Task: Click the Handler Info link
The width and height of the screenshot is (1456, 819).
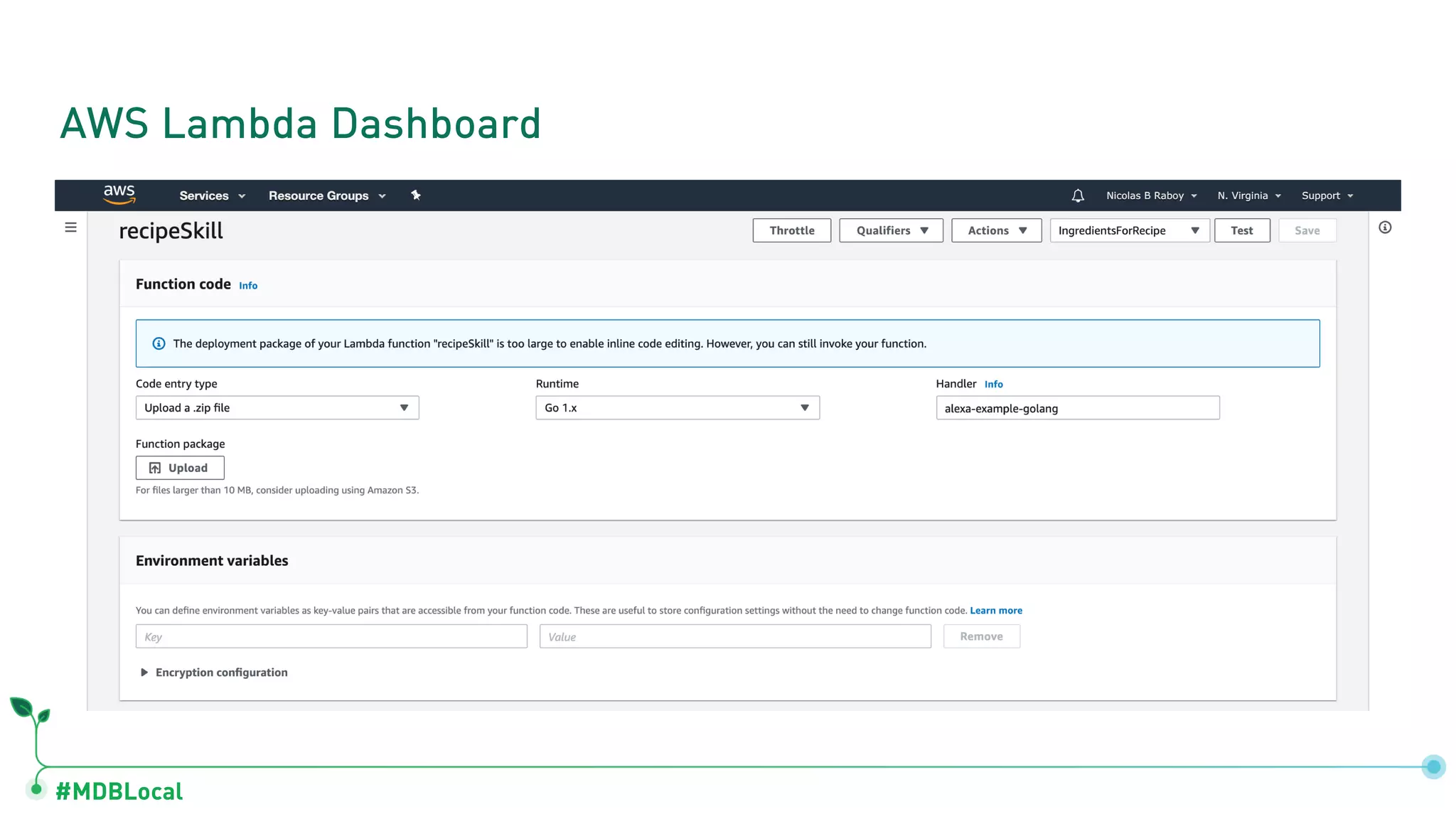Action: tap(994, 384)
